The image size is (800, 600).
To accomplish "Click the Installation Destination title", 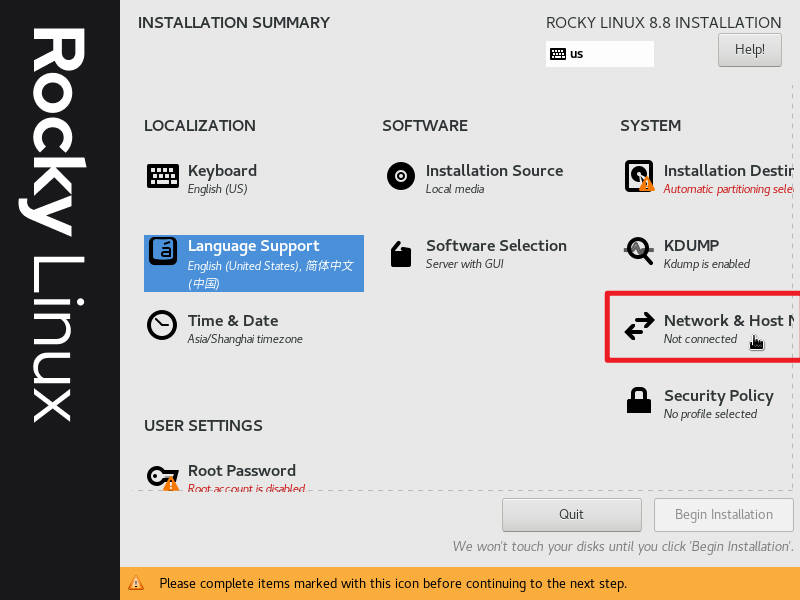I will (729, 170).
